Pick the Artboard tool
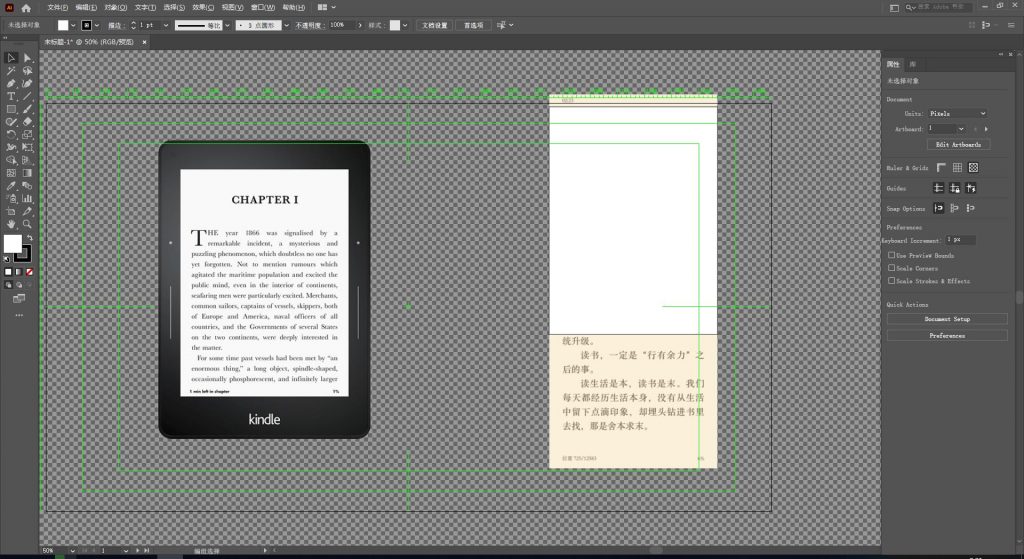The width and height of the screenshot is (1024, 559). [x=11, y=212]
